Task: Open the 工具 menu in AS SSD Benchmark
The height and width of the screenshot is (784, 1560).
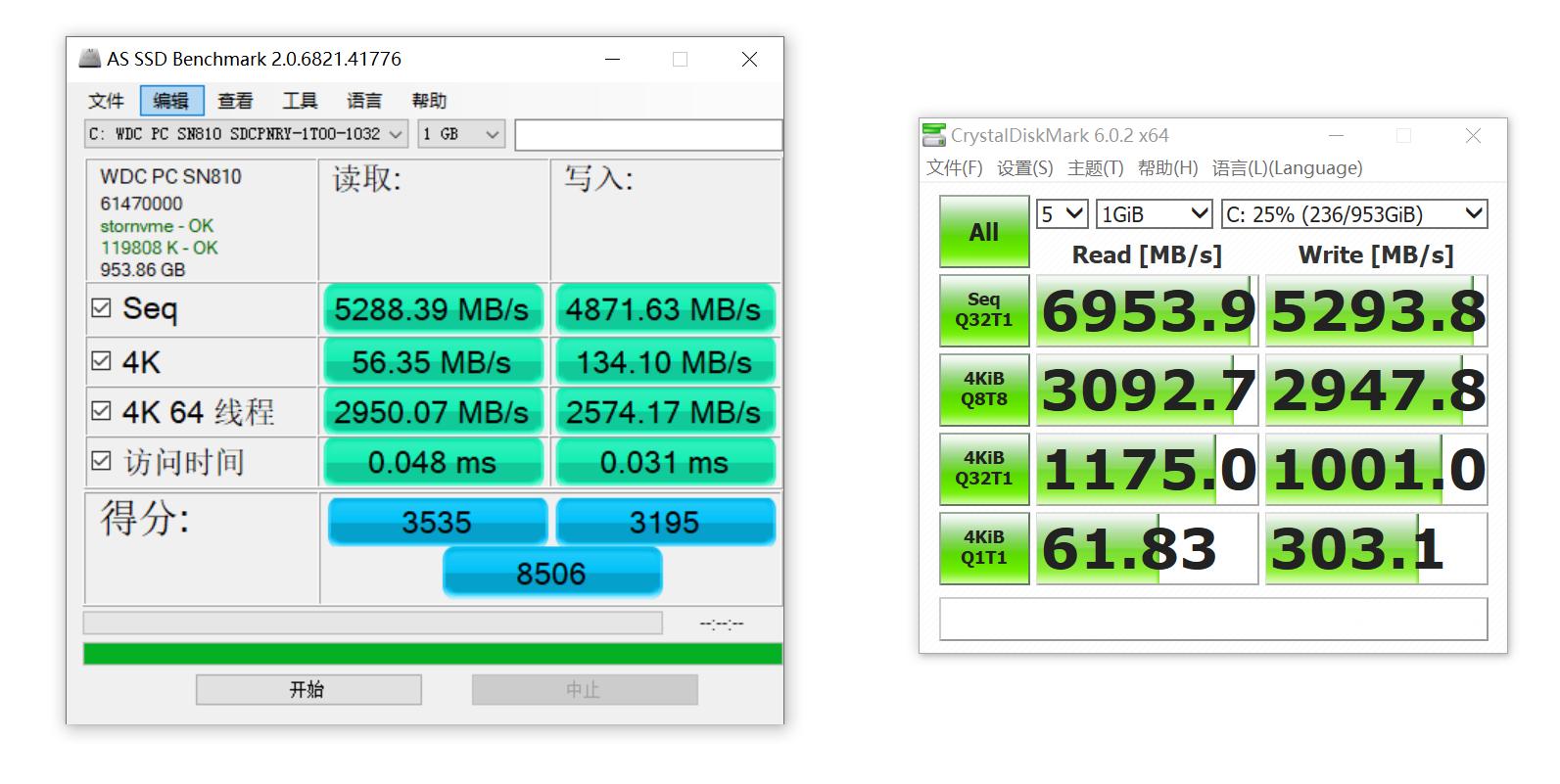Action: (300, 101)
